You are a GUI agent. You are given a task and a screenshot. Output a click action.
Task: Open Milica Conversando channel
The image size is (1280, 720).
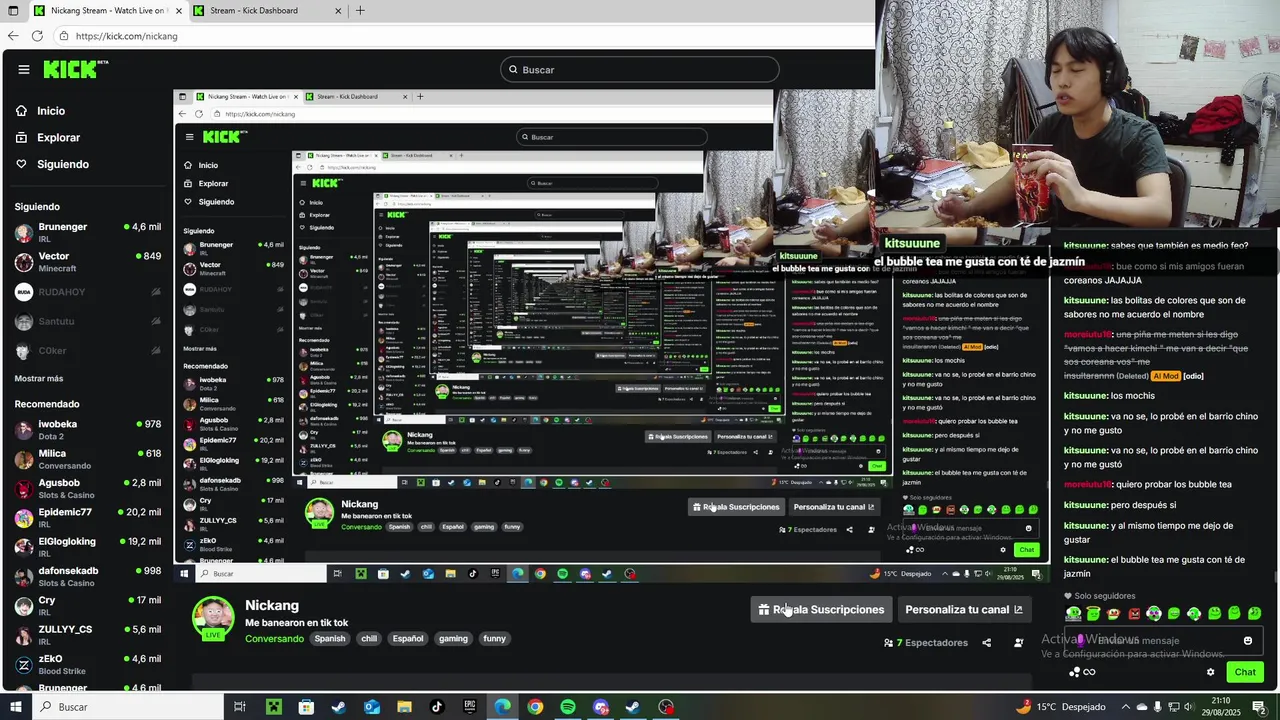coord(88,459)
